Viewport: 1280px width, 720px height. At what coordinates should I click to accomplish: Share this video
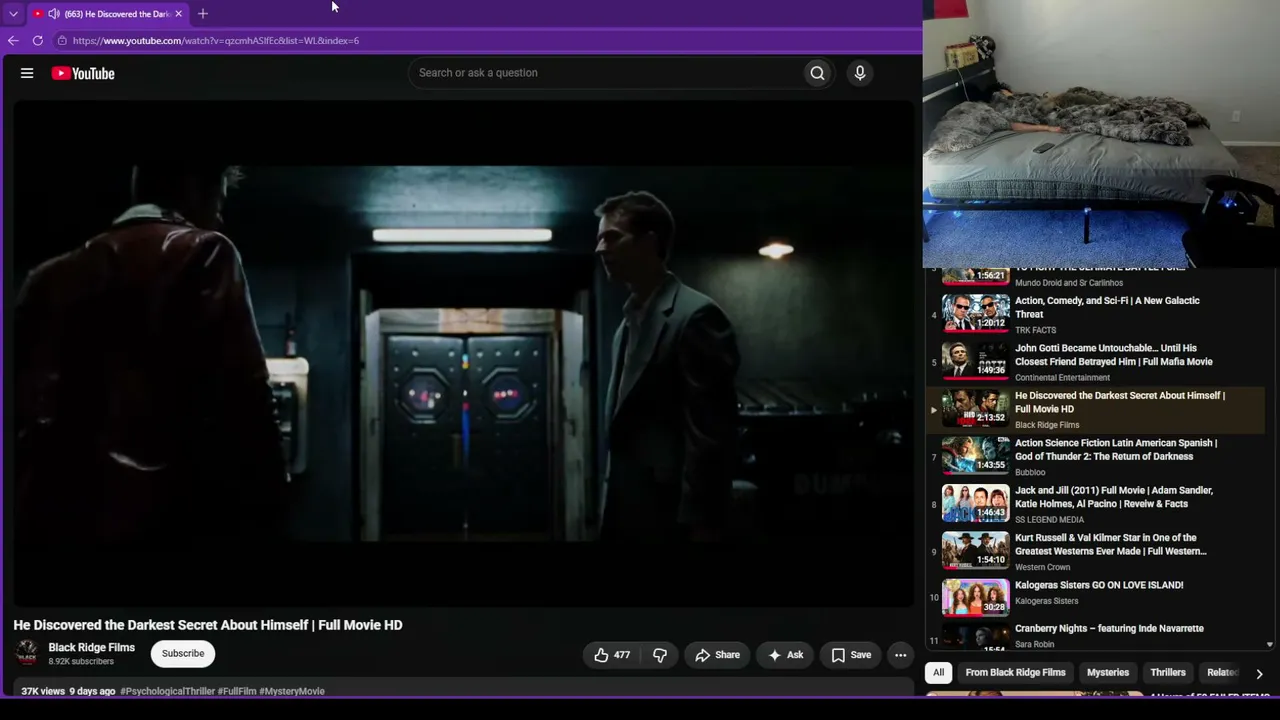(717, 655)
